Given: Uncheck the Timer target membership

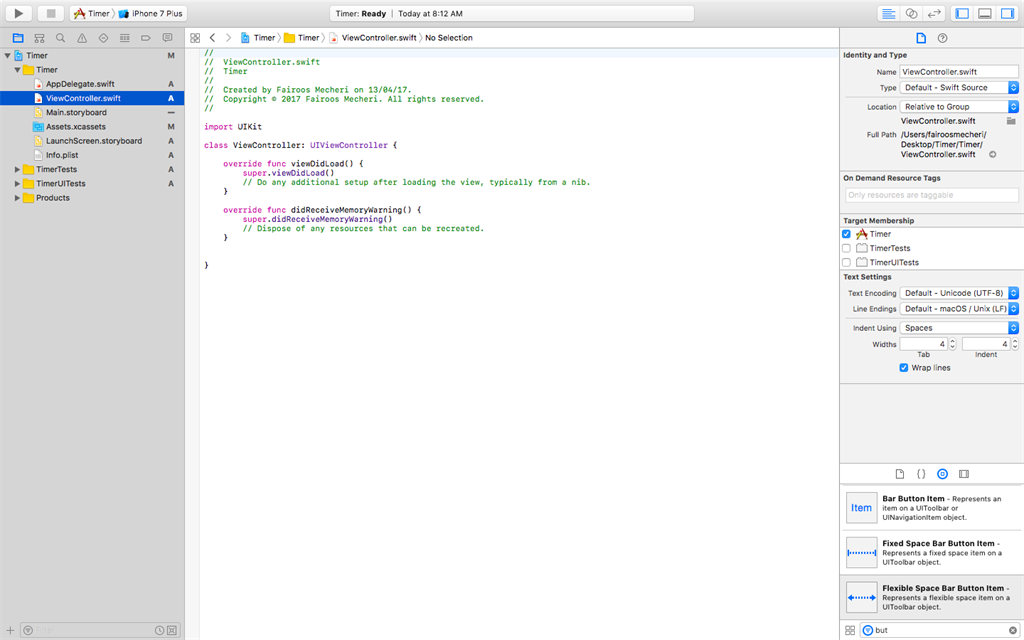Looking at the screenshot, I should point(846,234).
